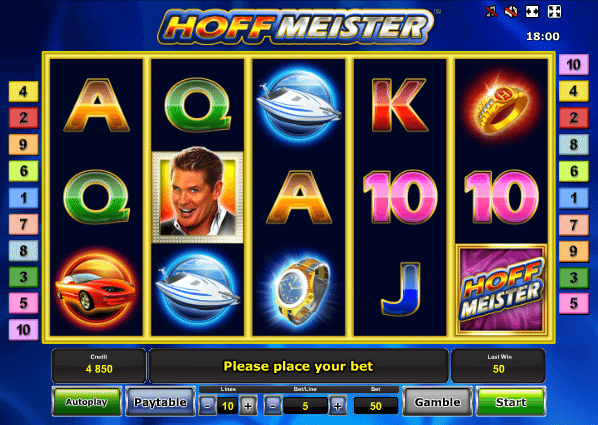Screen dimensions: 598x425
Task: Toggle the music mute icon
Action: click(491, 11)
